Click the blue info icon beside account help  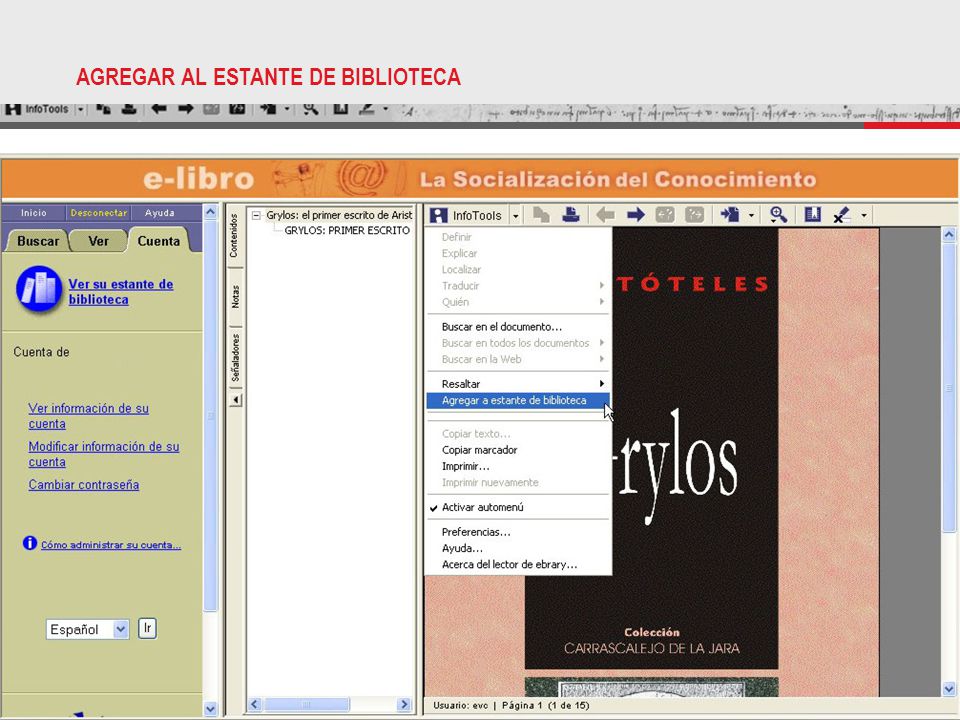point(29,543)
